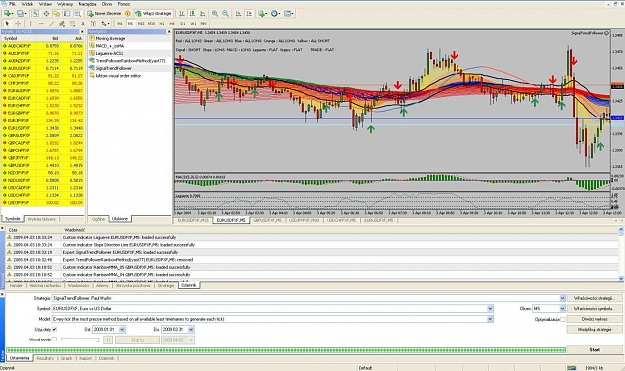Open the Symbol dropdown in tester
Screen dimensions: 625x371
point(490,308)
